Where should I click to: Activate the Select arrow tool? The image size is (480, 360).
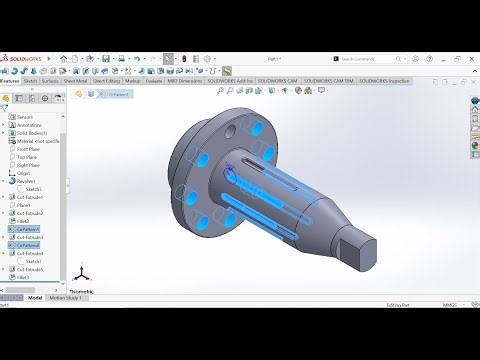(168, 59)
